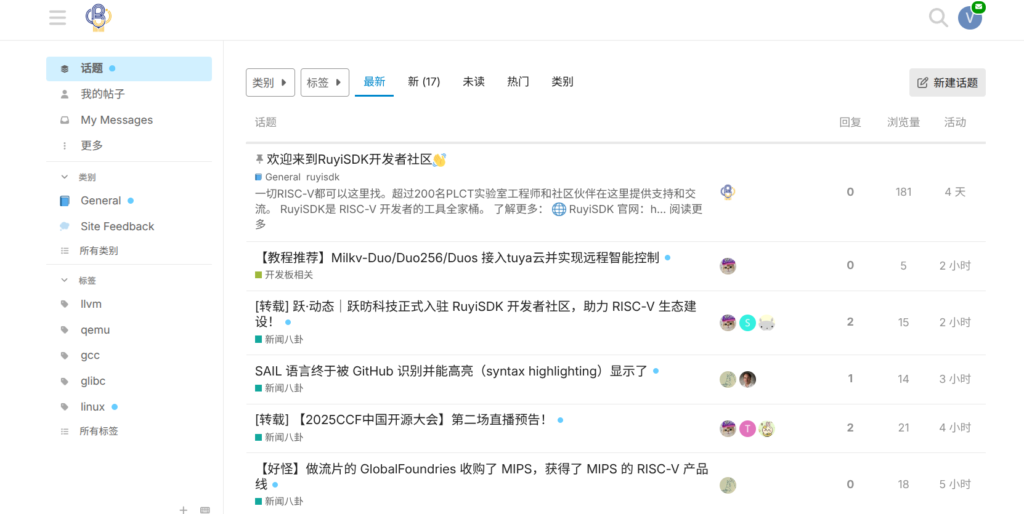Image resolution: width=1024 pixels, height=514 pixels.
Task: Open the 标签 filter dropdown
Action: tap(324, 83)
